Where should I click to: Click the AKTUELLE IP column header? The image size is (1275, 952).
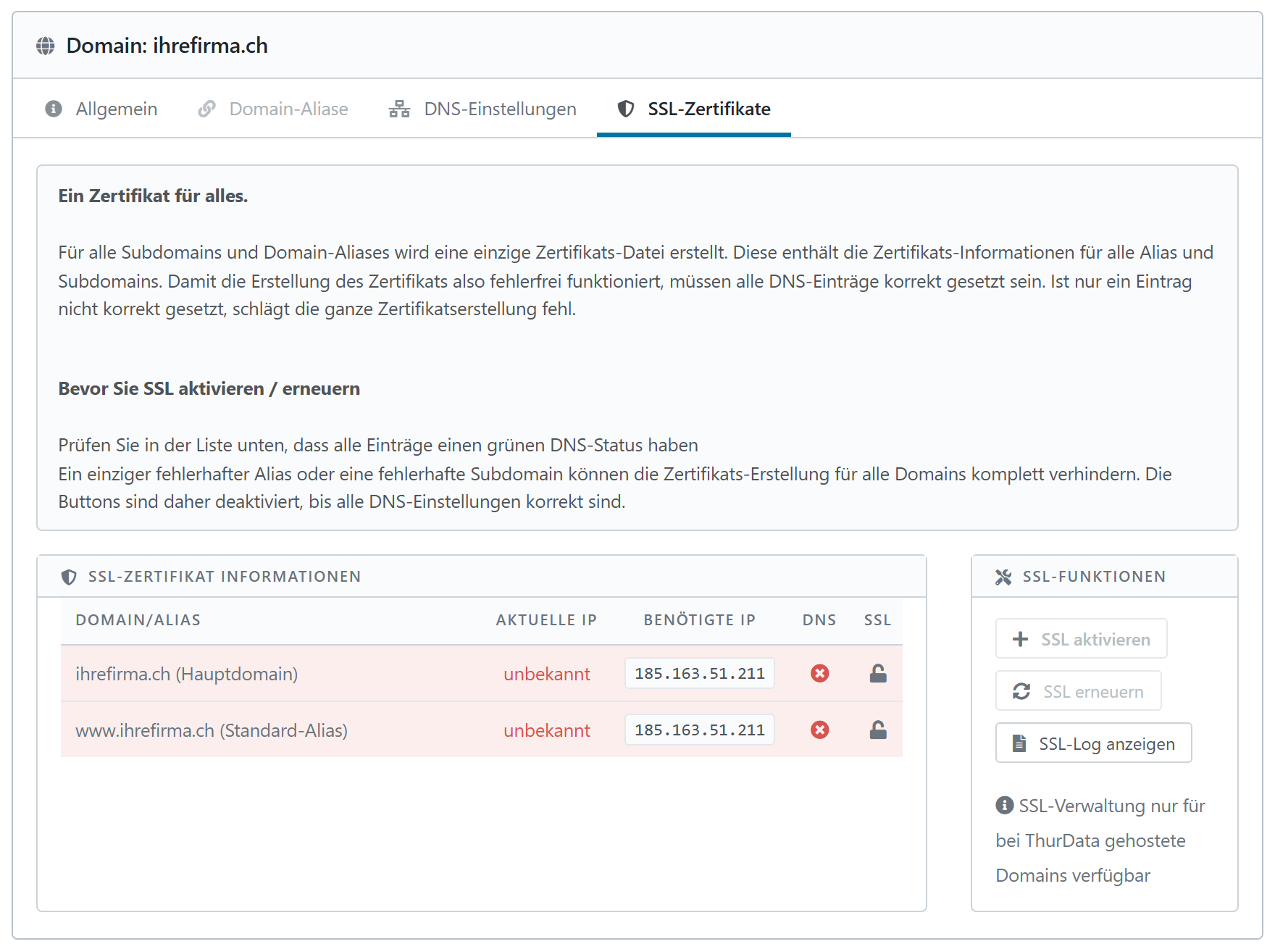coord(547,620)
